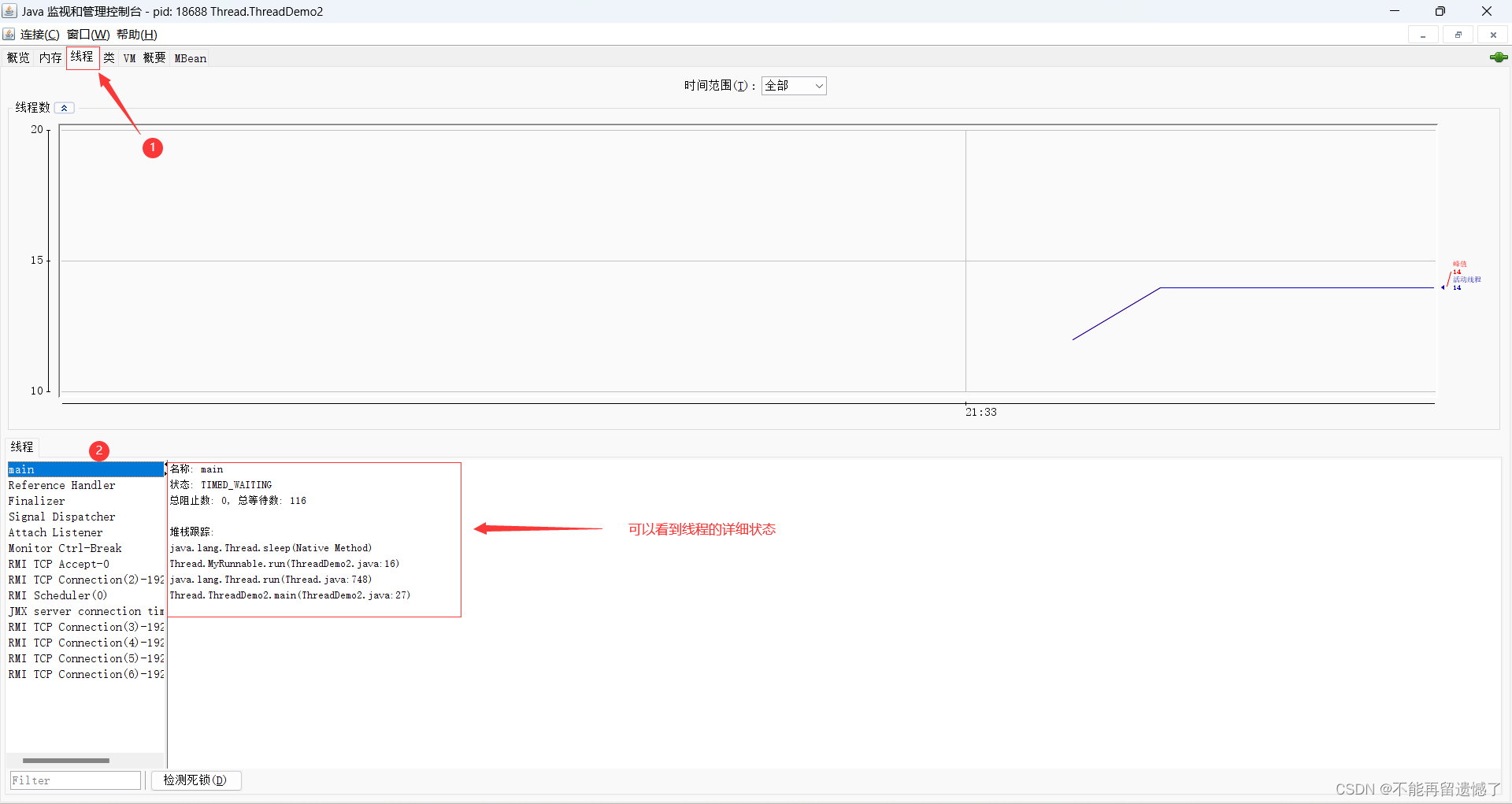Viewport: 1512px width, 804px height.
Task: Collapse the 线程数 chart panel
Action: pyautogui.click(x=65, y=108)
